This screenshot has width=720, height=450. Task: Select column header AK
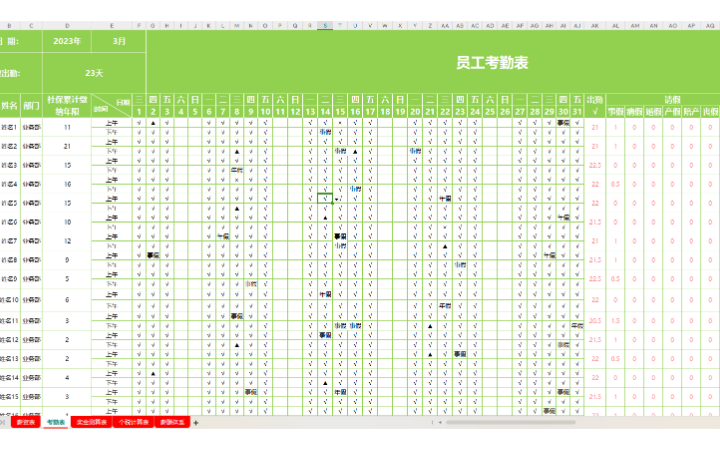pyautogui.click(x=595, y=26)
